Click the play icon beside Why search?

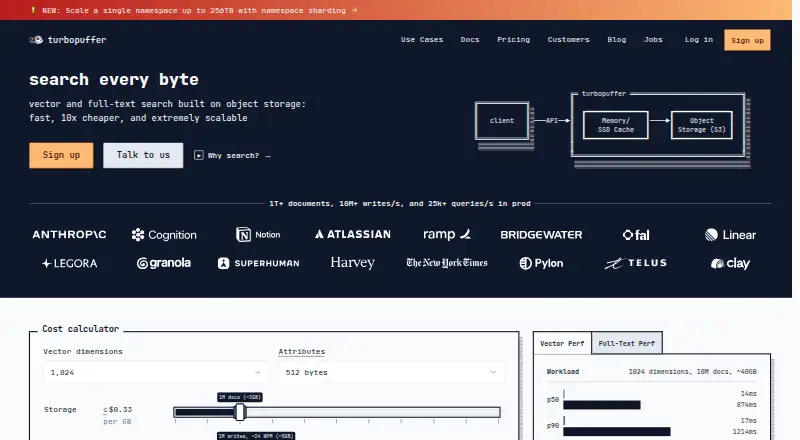tap(199, 155)
